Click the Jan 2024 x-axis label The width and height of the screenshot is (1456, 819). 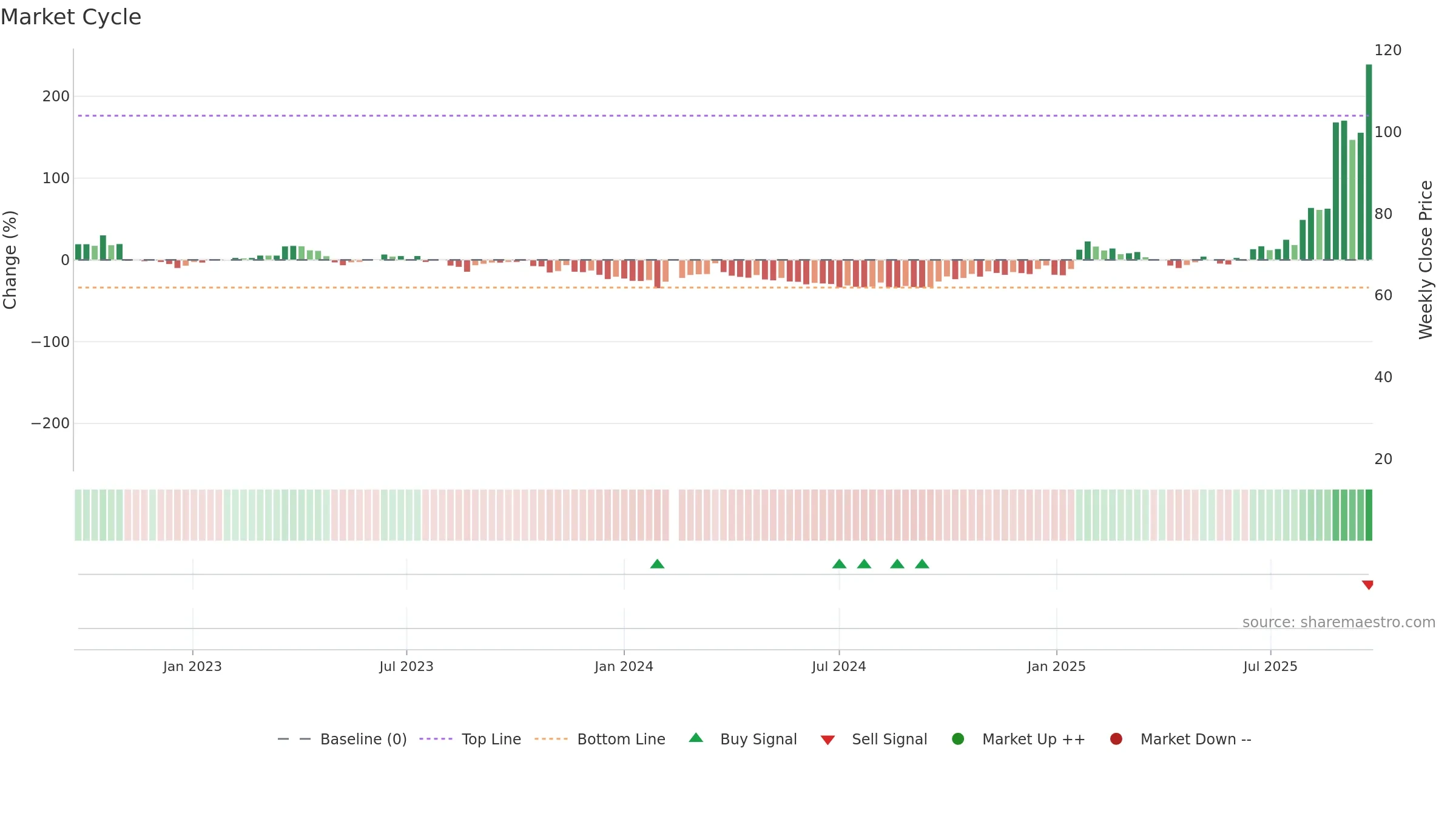click(x=624, y=666)
